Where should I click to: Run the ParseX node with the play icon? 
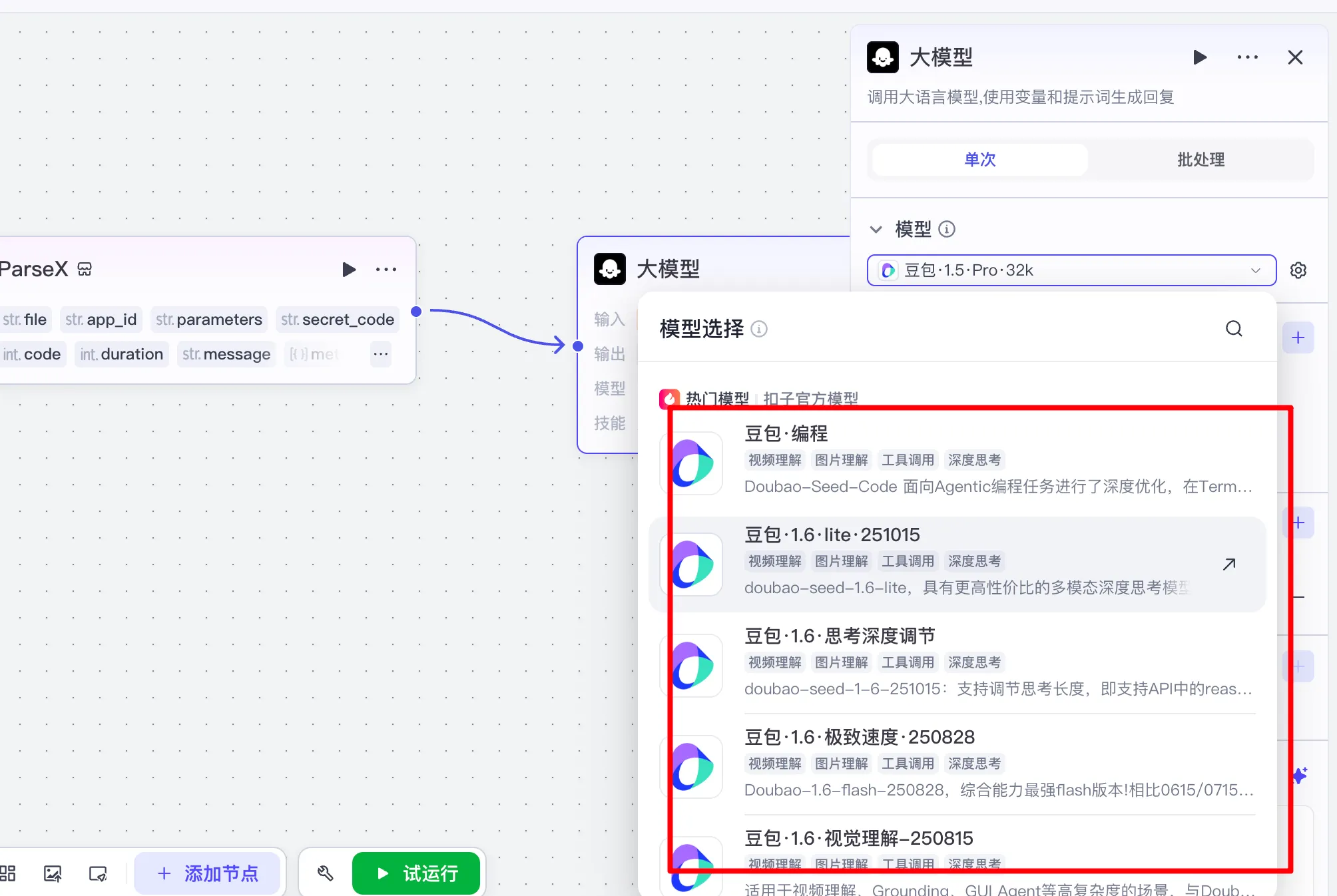pyautogui.click(x=348, y=270)
